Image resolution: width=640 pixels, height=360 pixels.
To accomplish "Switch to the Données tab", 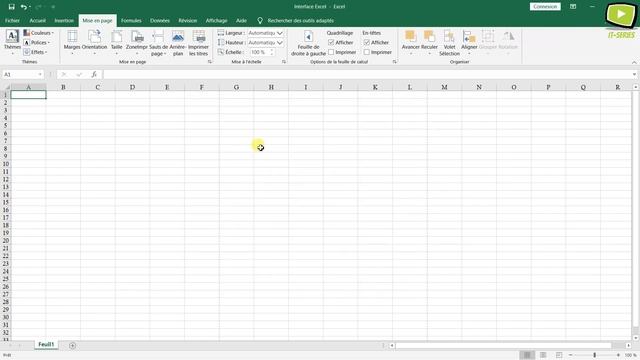I will (x=160, y=20).
